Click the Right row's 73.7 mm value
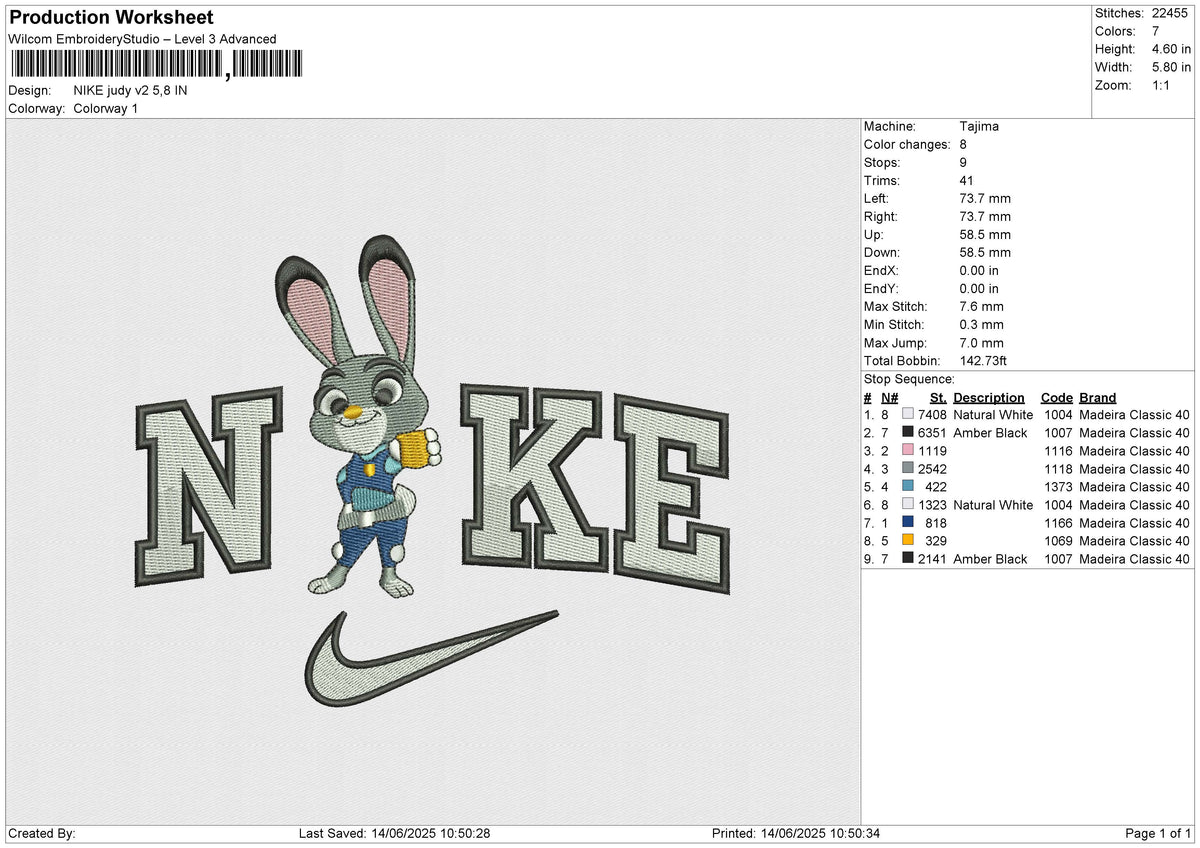This screenshot has width=1200, height=848. [x=985, y=216]
